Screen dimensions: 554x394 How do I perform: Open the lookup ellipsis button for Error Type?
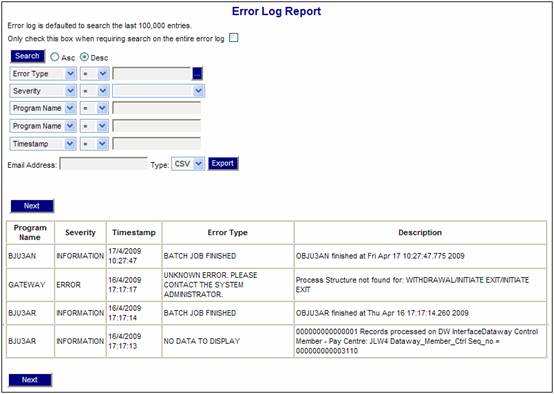(198, 74)
